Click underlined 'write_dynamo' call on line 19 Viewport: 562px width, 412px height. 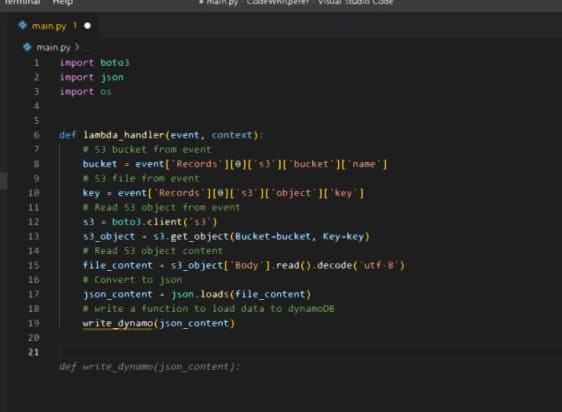tap(118, 323)
